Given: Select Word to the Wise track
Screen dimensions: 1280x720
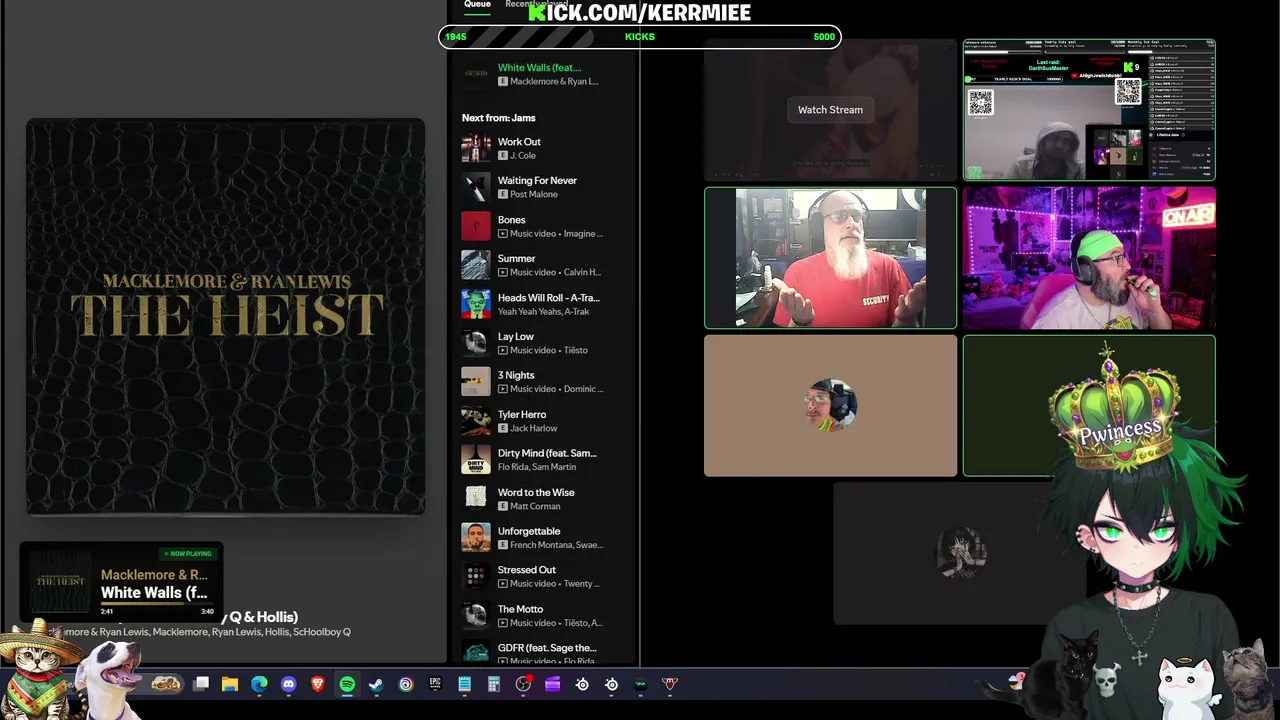Looking at the screenshot, I should point(536,493).
